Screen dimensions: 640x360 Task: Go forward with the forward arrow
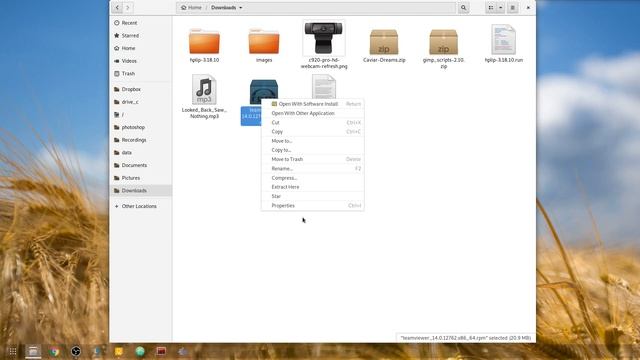(128, 8)
